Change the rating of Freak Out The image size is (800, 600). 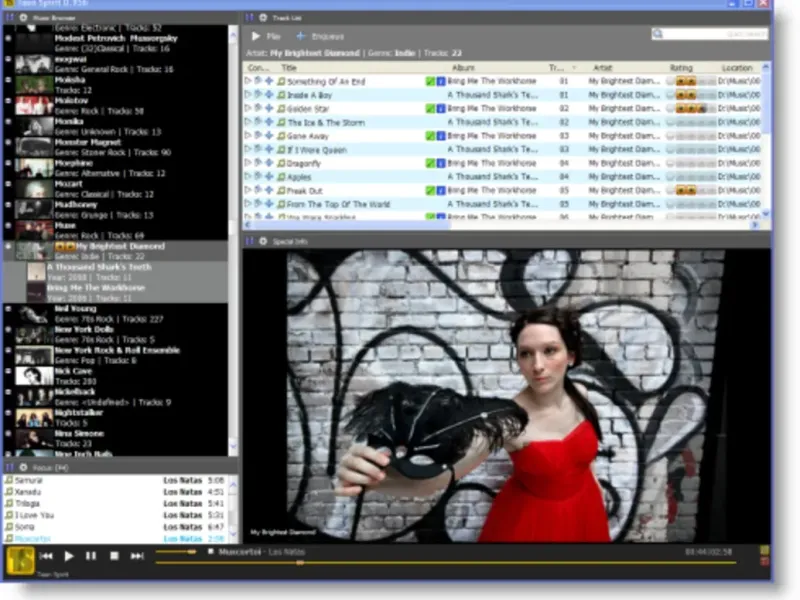pos(691,190)
